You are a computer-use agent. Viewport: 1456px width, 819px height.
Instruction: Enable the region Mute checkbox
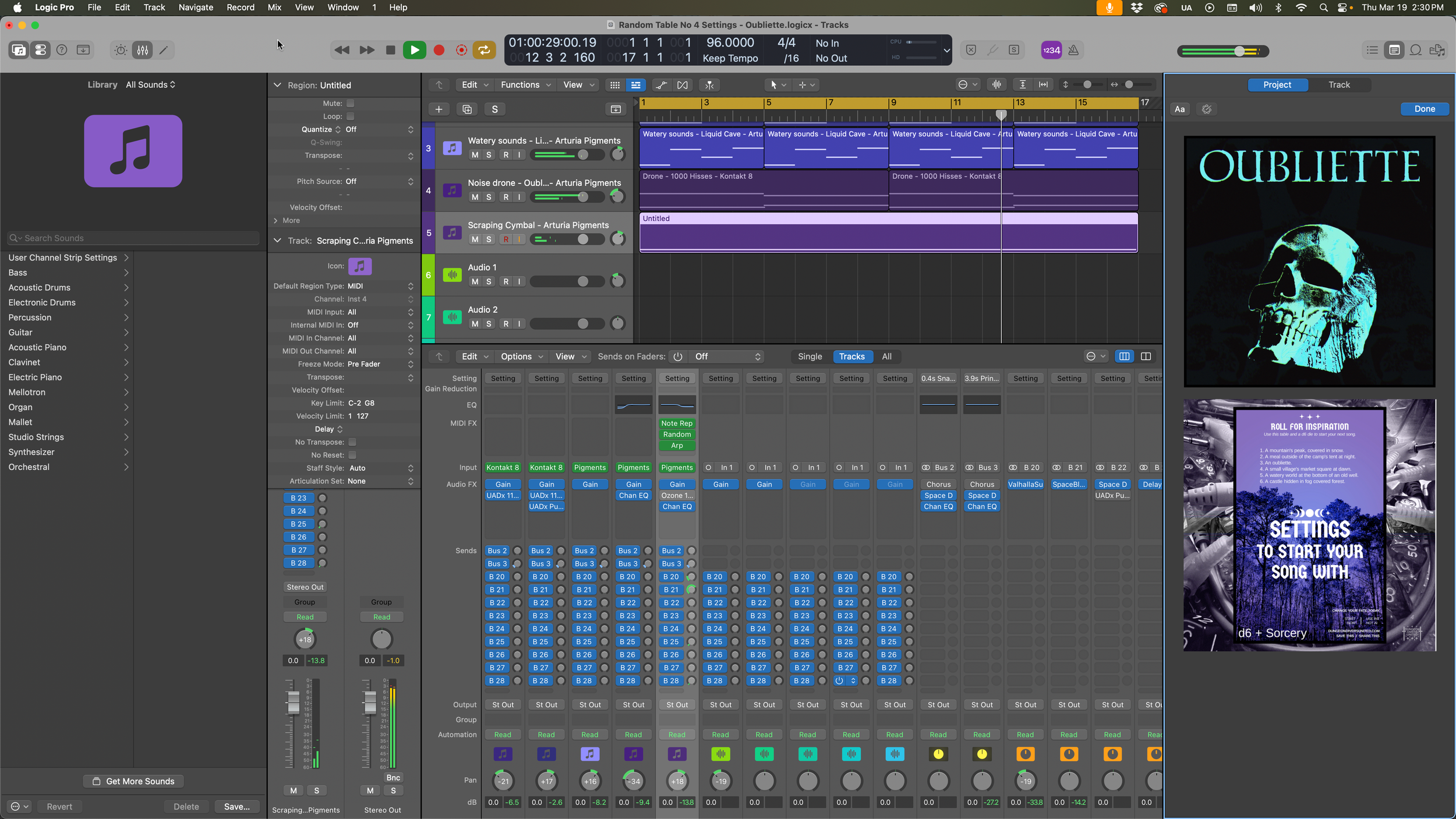click(x=351, y=103)
